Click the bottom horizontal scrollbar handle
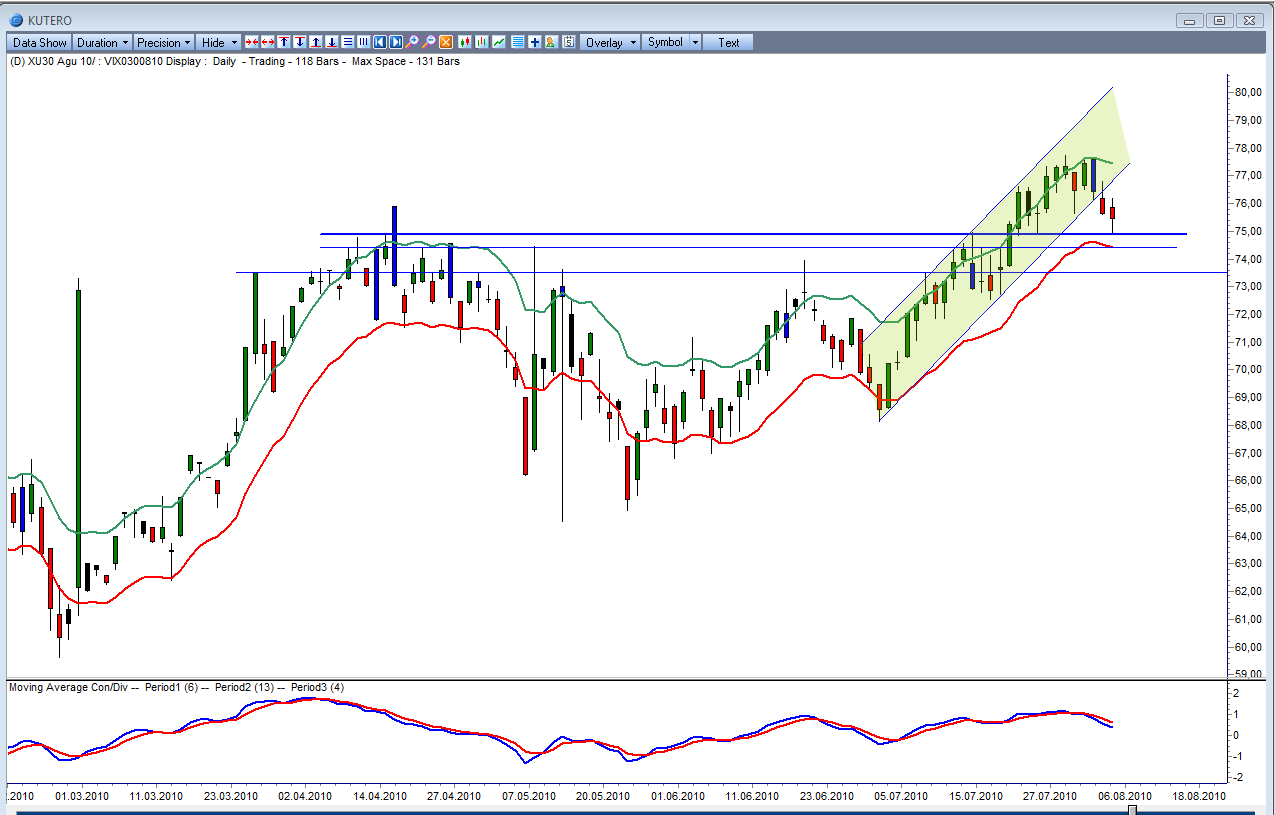Viewport: 1275px width, 815px height. pyautogui.click(x=1131, y=811)
